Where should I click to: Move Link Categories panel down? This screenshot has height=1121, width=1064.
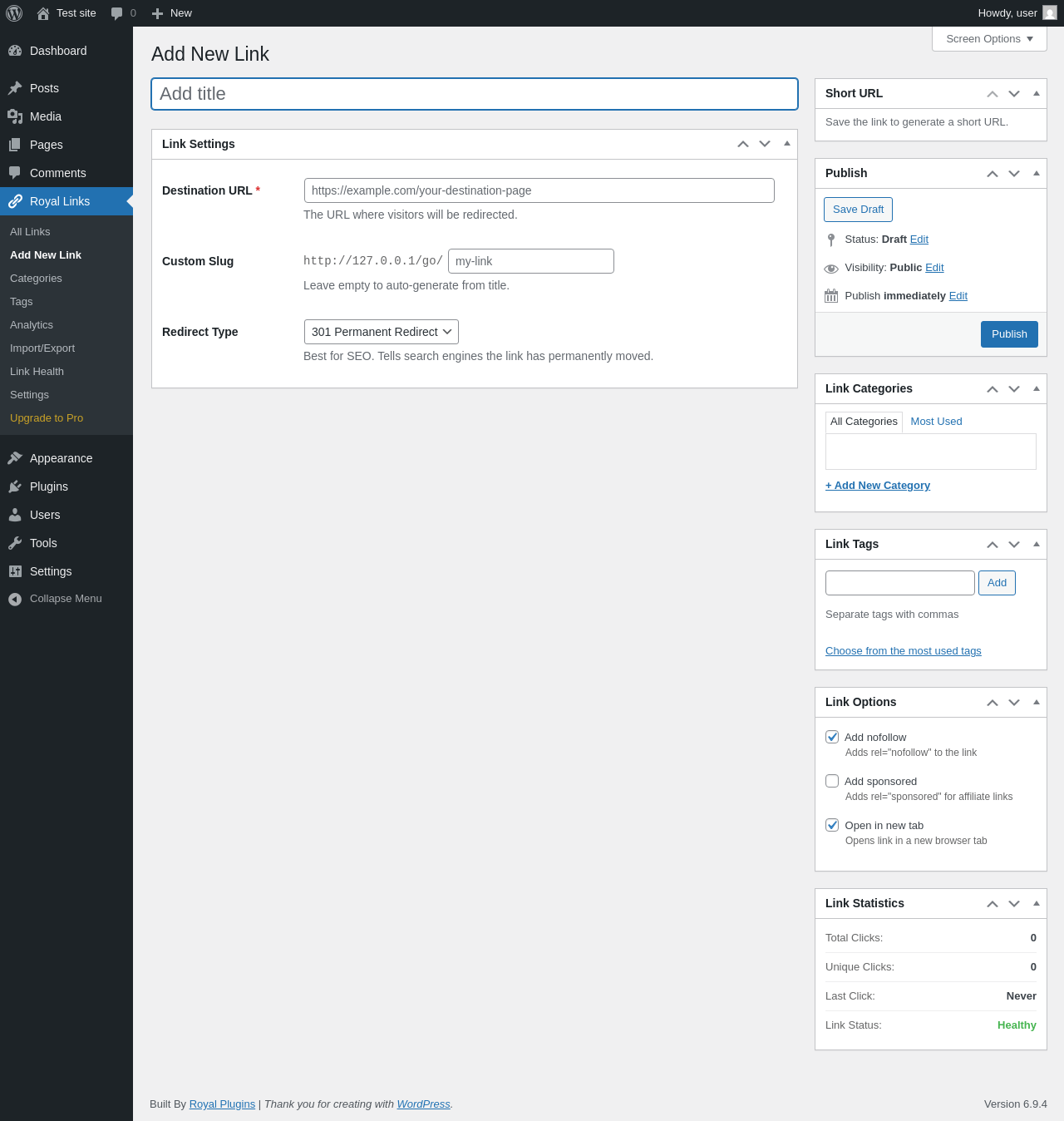click(x=1014, y=389)
